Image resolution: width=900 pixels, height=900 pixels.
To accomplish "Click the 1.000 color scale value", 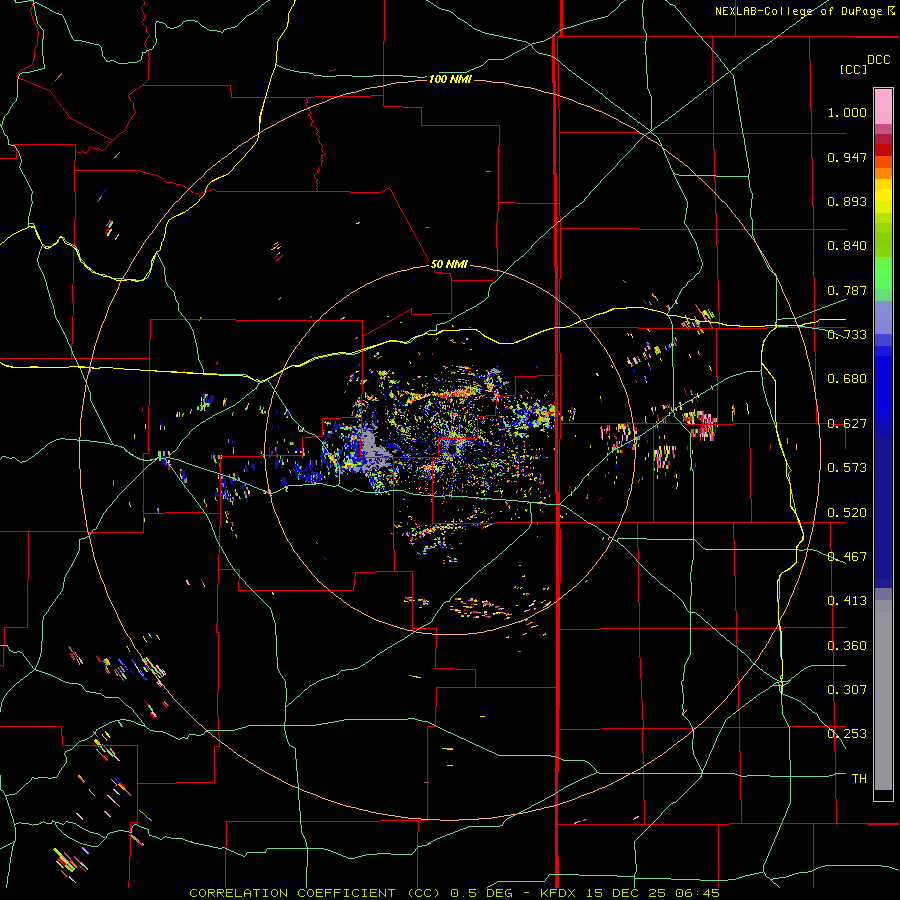I will point(847,112).
